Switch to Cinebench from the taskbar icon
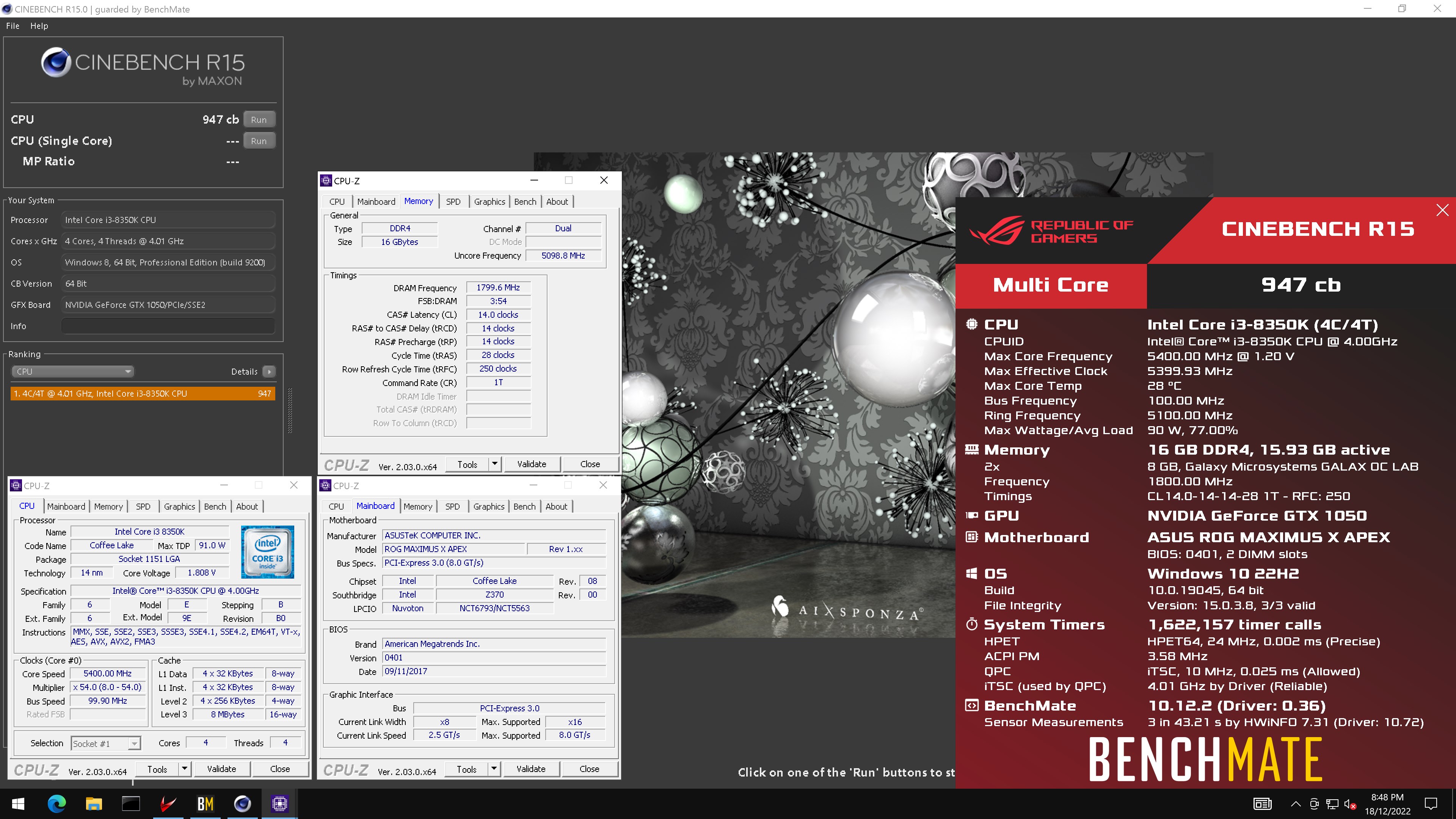This screenshot has width=1456, height=819. point(243,803)
